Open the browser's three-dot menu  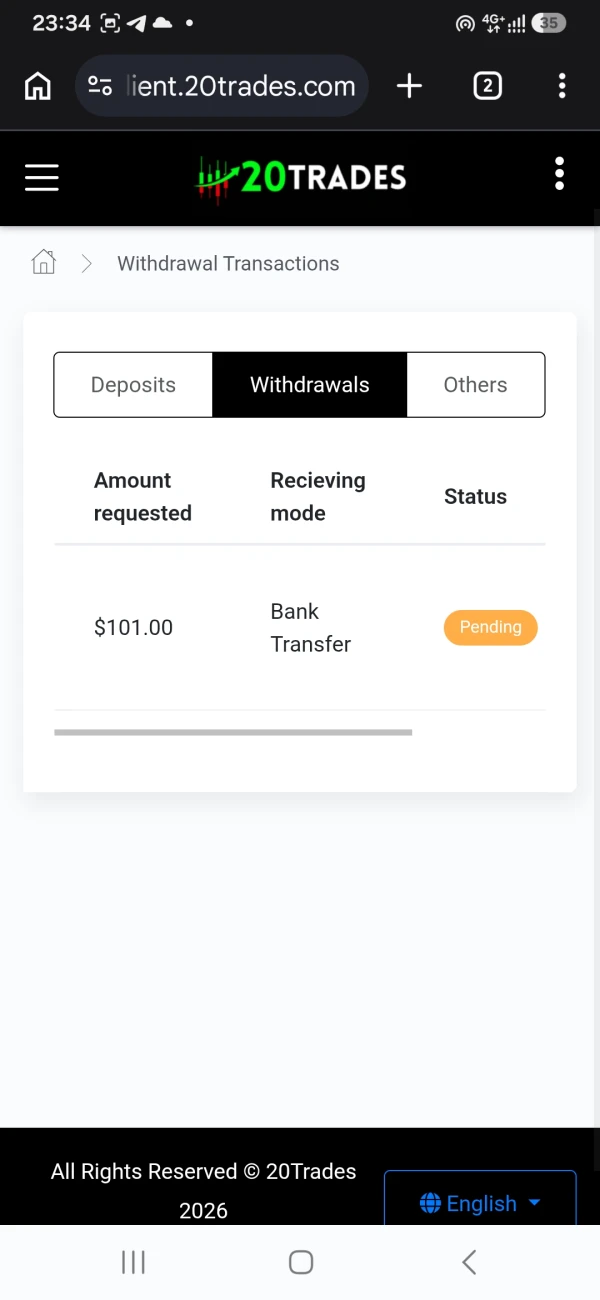tap(562, 86)
